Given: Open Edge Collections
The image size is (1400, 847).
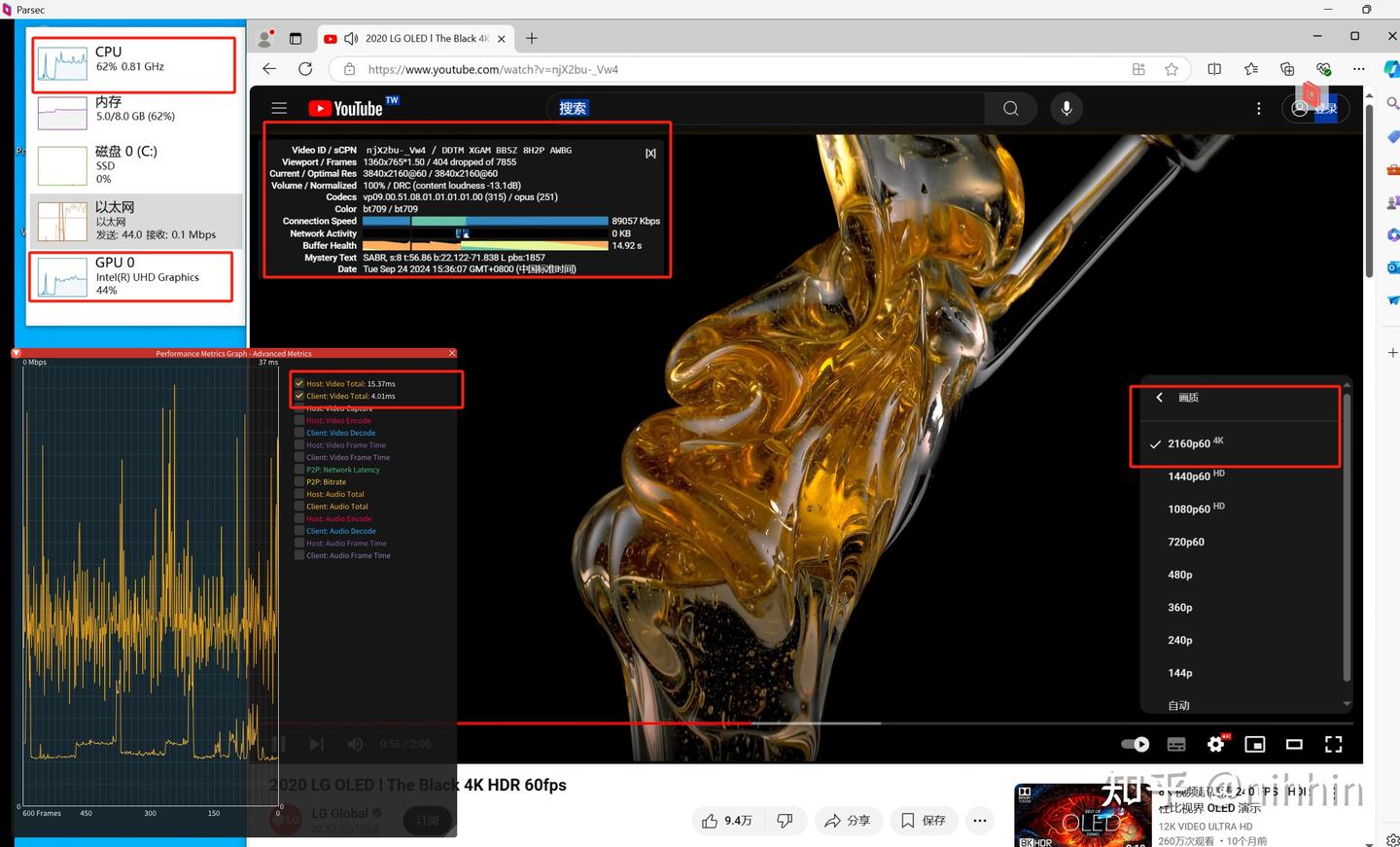Looking at the screenshot, I should [1287, 69].
